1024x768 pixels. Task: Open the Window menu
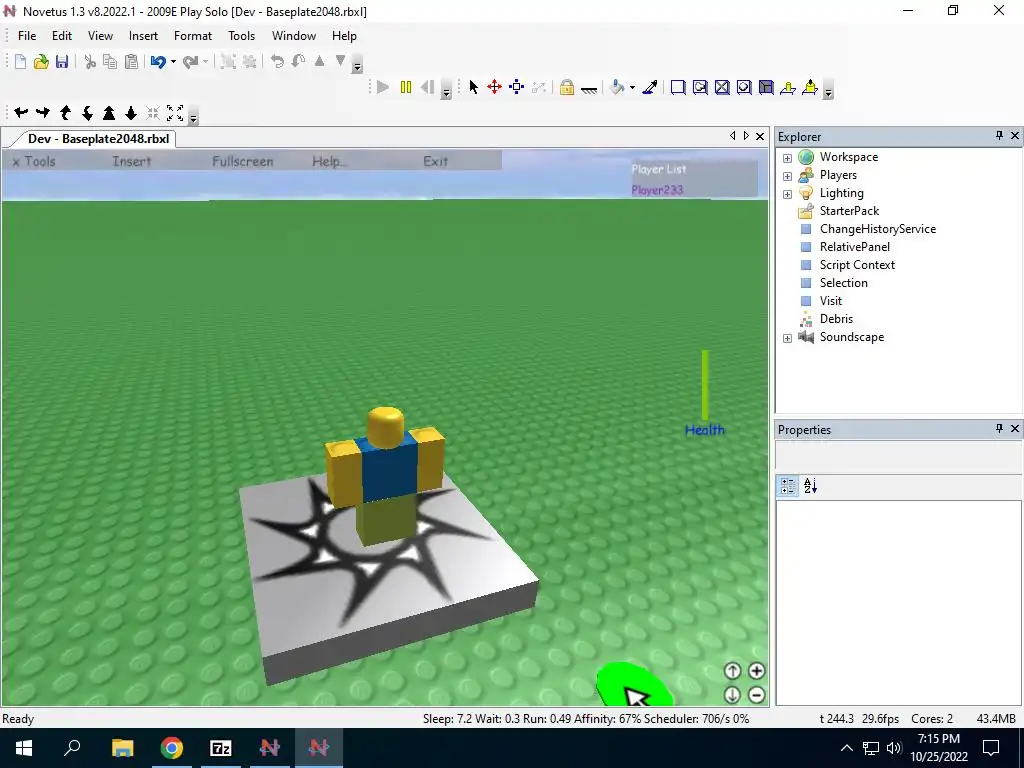click(x=294, y=36)
